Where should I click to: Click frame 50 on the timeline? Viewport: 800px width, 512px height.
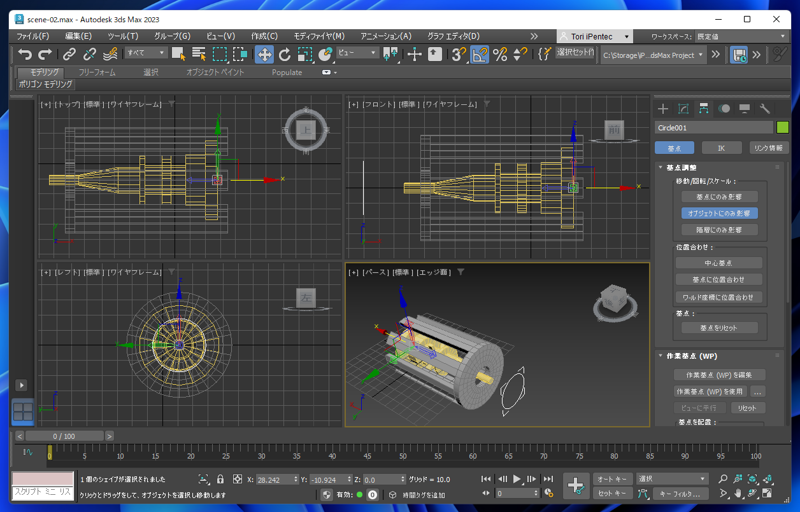[403, 454]
